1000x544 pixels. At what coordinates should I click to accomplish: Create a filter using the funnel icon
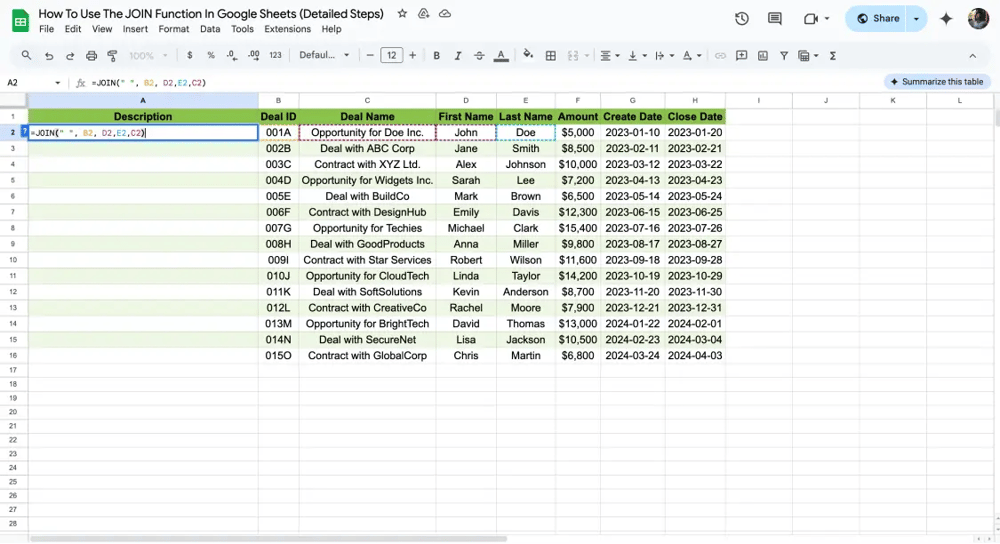tap(784, 56)
